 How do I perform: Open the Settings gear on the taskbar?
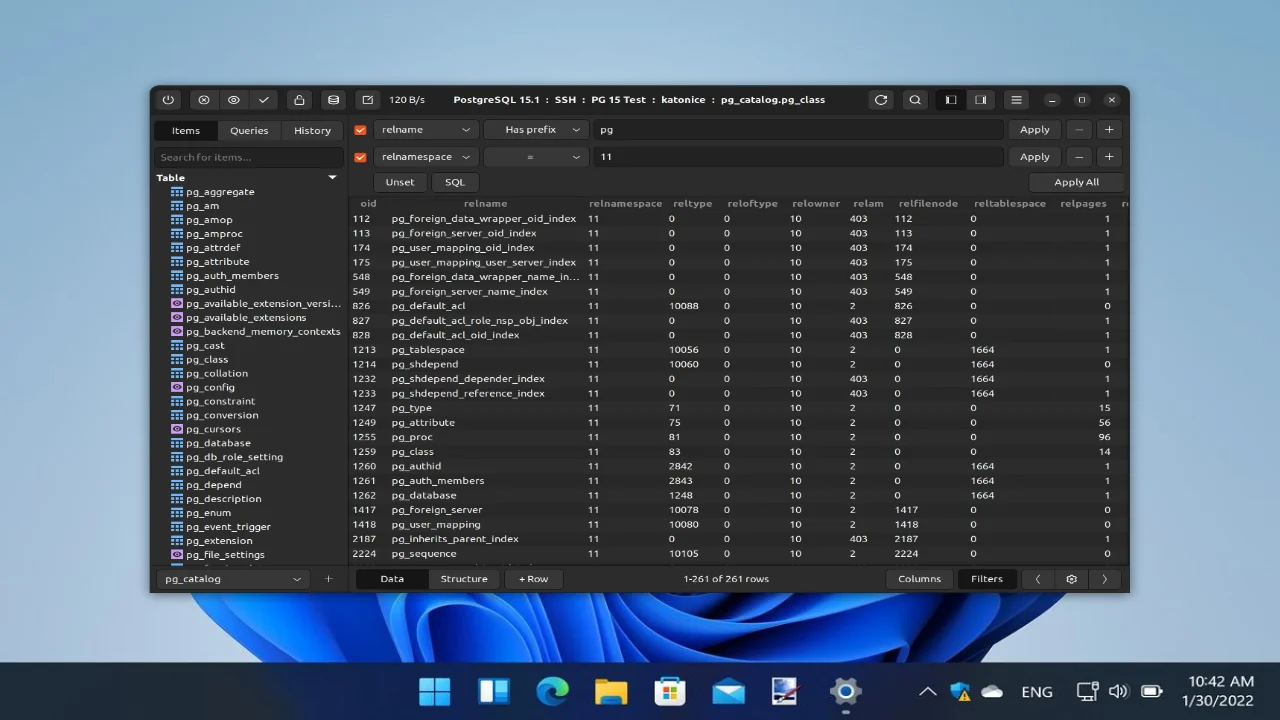click(845, 691)
